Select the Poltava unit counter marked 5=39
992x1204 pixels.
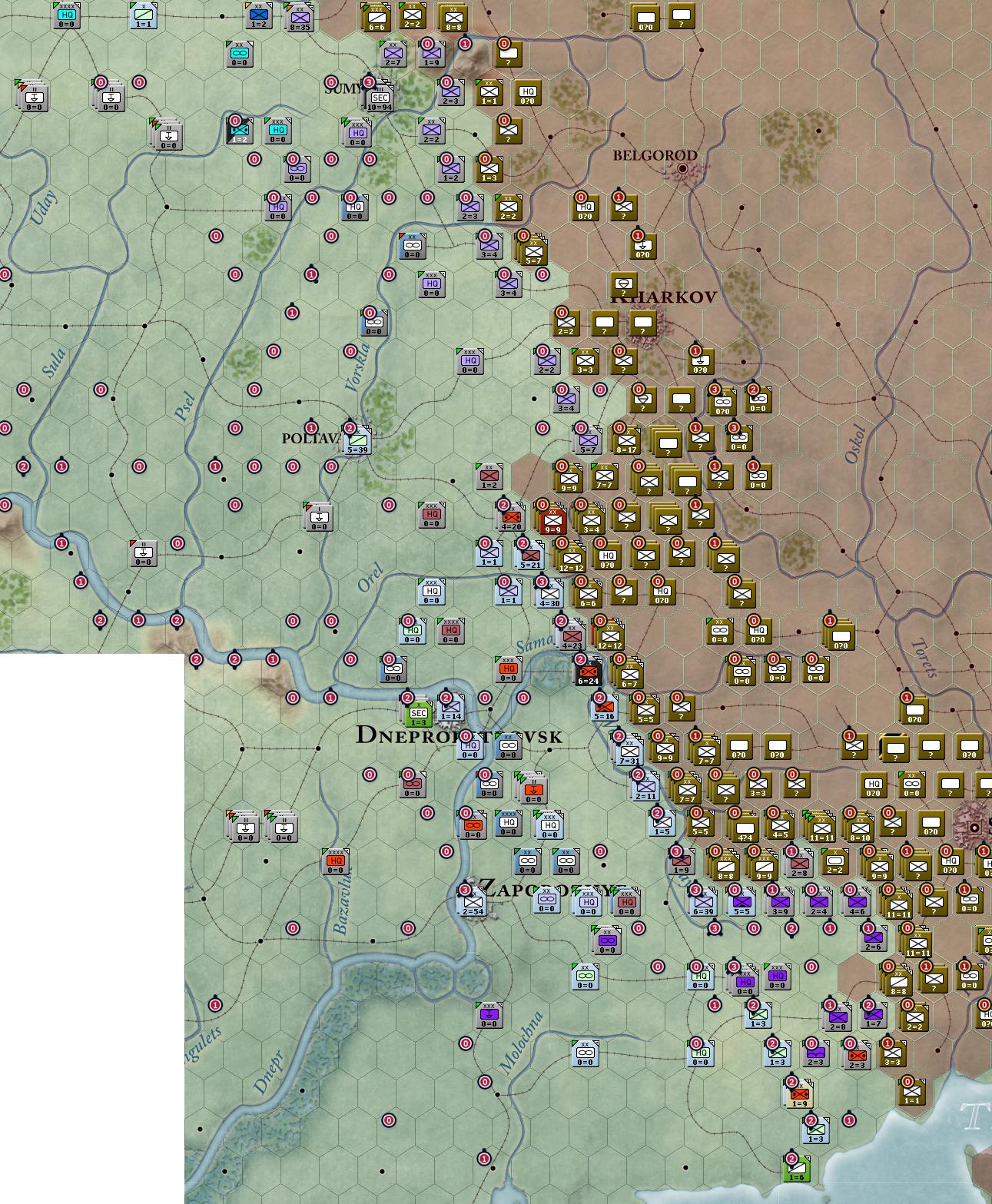point(357,441)
